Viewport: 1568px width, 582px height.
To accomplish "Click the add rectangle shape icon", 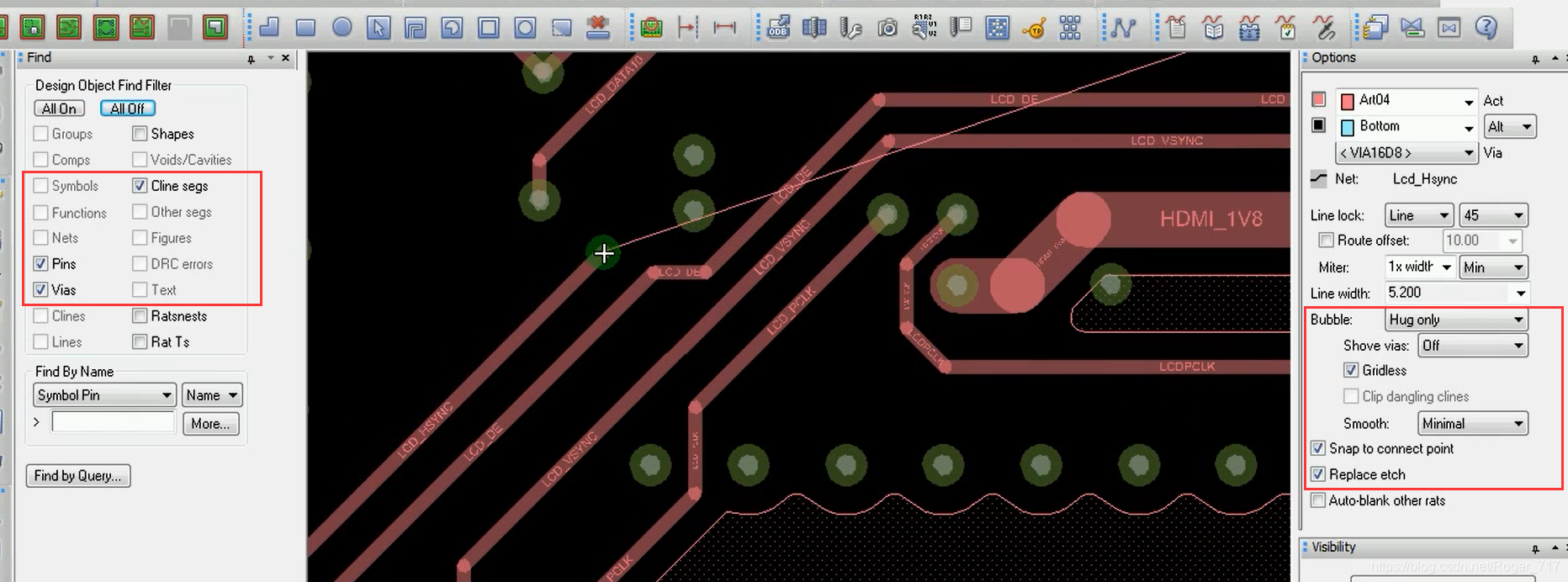I will click(x=305, y=28).
